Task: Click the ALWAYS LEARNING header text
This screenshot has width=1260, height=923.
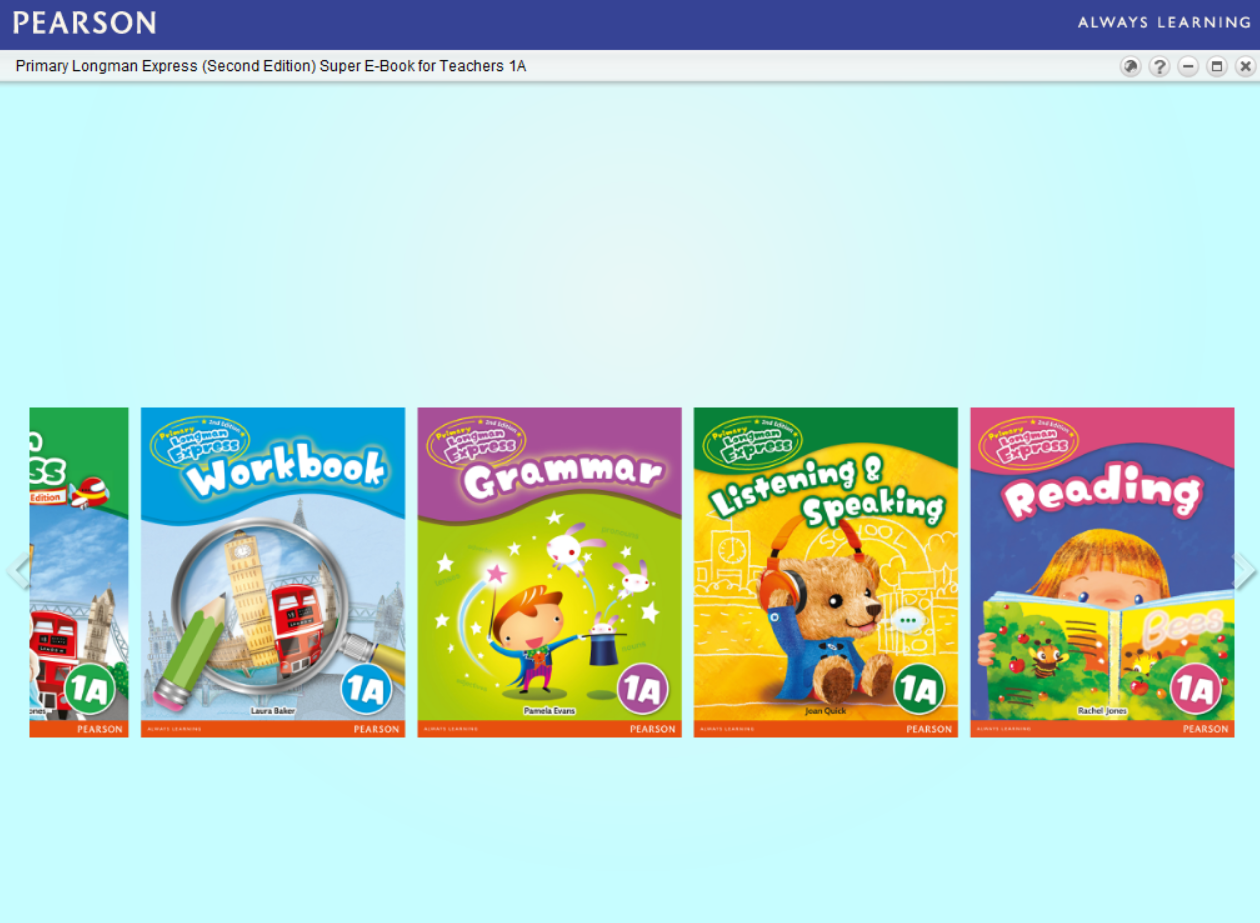Action: coord(1164,22)
